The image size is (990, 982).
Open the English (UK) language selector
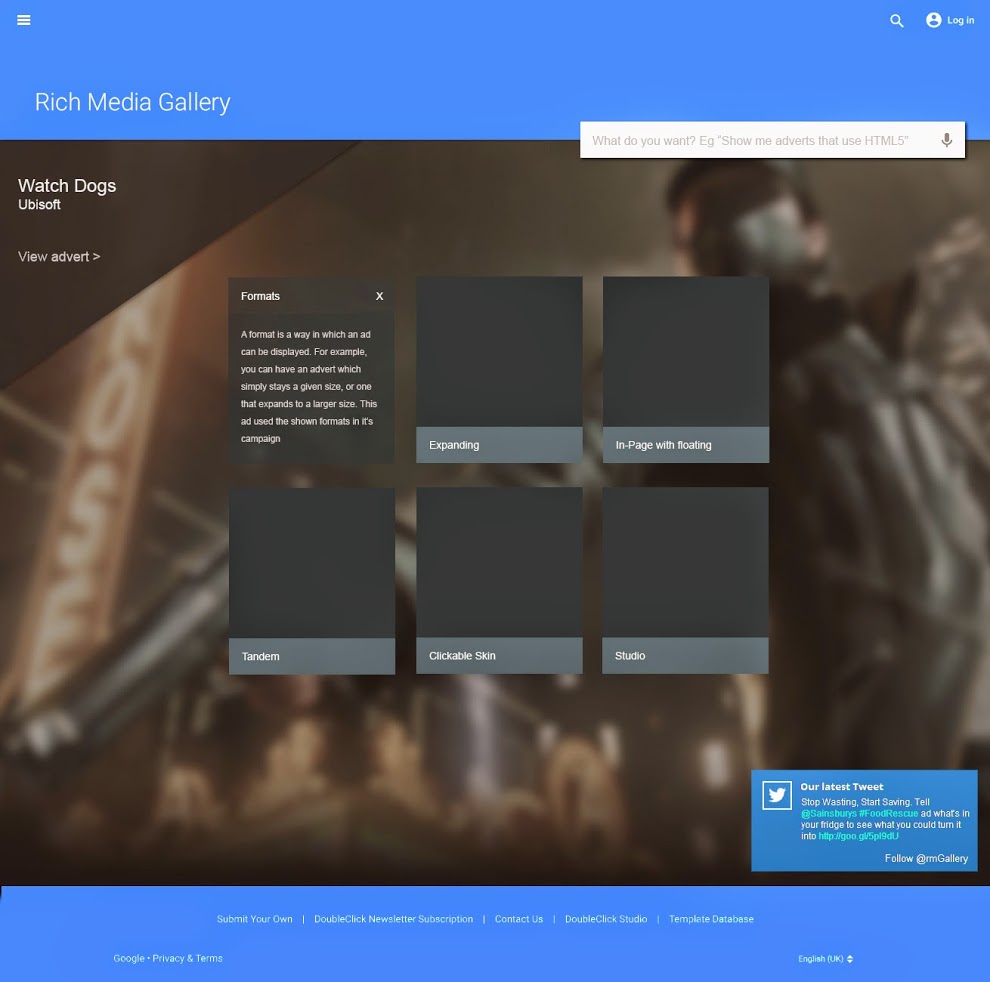825,959
